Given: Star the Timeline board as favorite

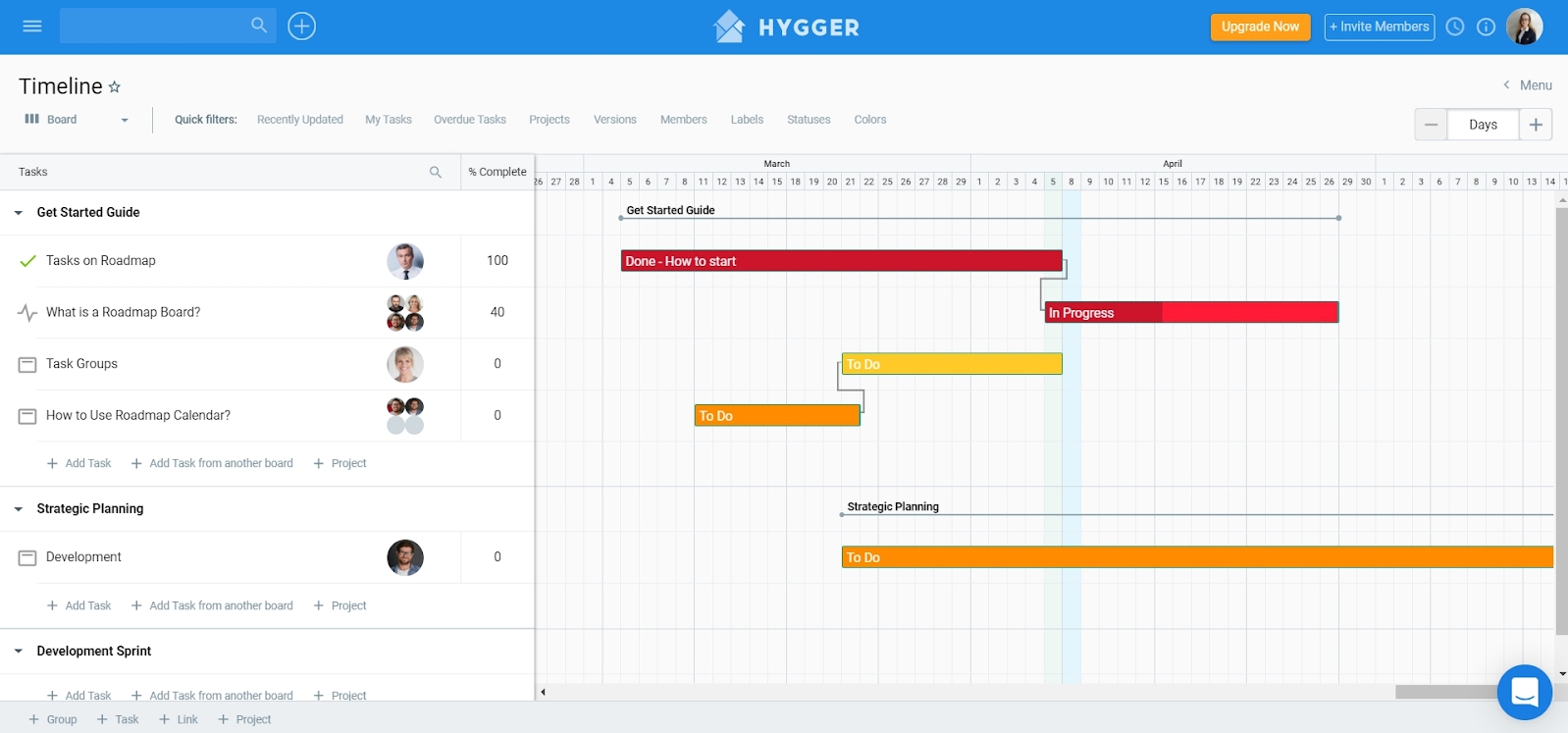Looking at the screenshot, I should point(115,87).
